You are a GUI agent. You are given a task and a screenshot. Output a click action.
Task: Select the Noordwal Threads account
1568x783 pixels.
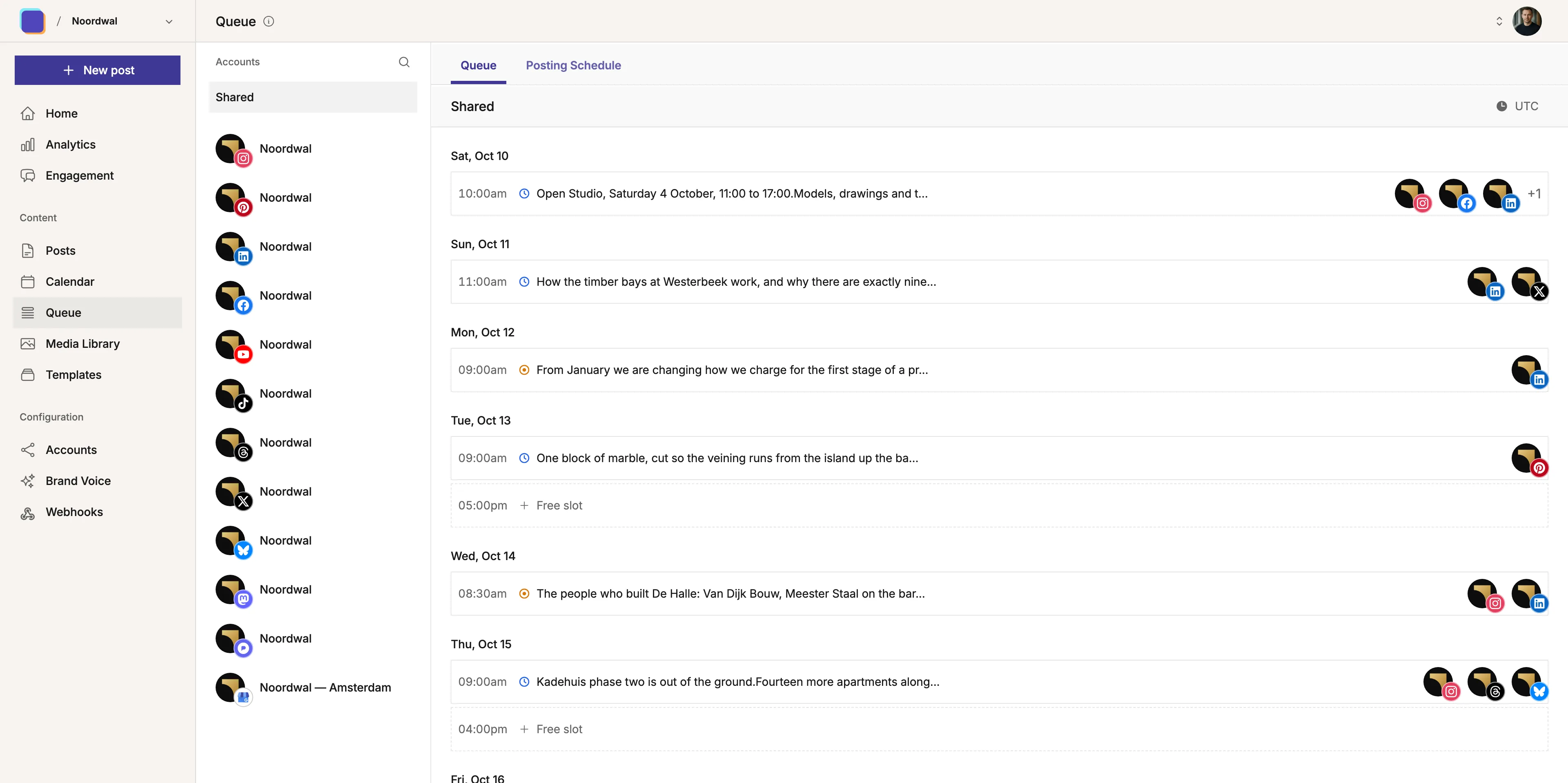coord(313,443)
